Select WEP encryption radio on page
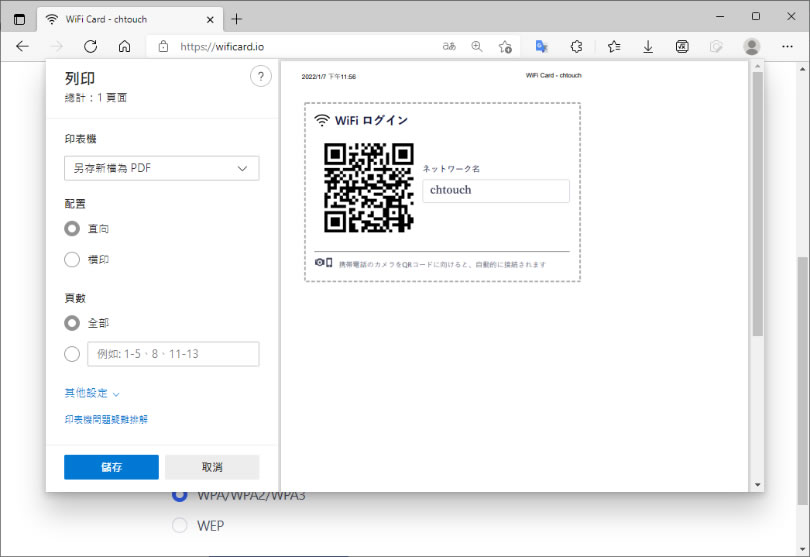This screenshot has height=557, width=810. click(179, 525)
